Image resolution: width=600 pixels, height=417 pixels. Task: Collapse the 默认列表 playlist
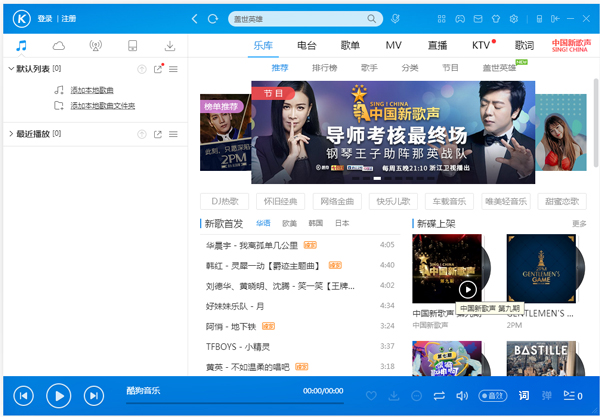(x=11, y=69)
